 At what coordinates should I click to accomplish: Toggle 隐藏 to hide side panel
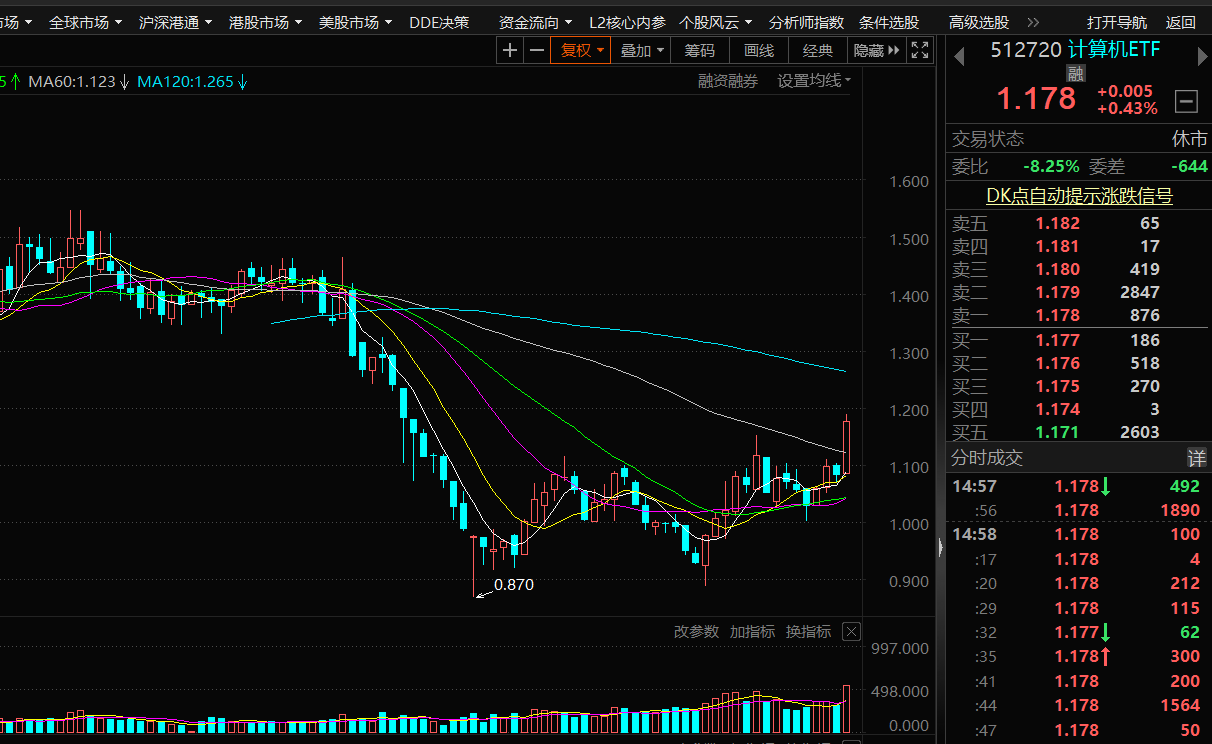(x=876, y=50)
